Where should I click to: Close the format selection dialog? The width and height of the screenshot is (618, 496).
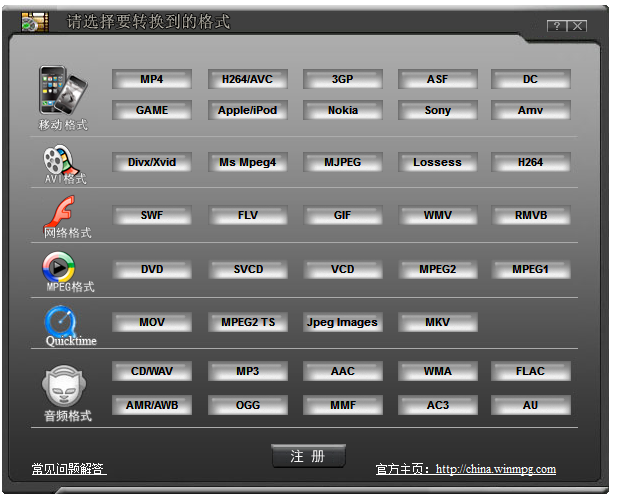pos(577,26)
